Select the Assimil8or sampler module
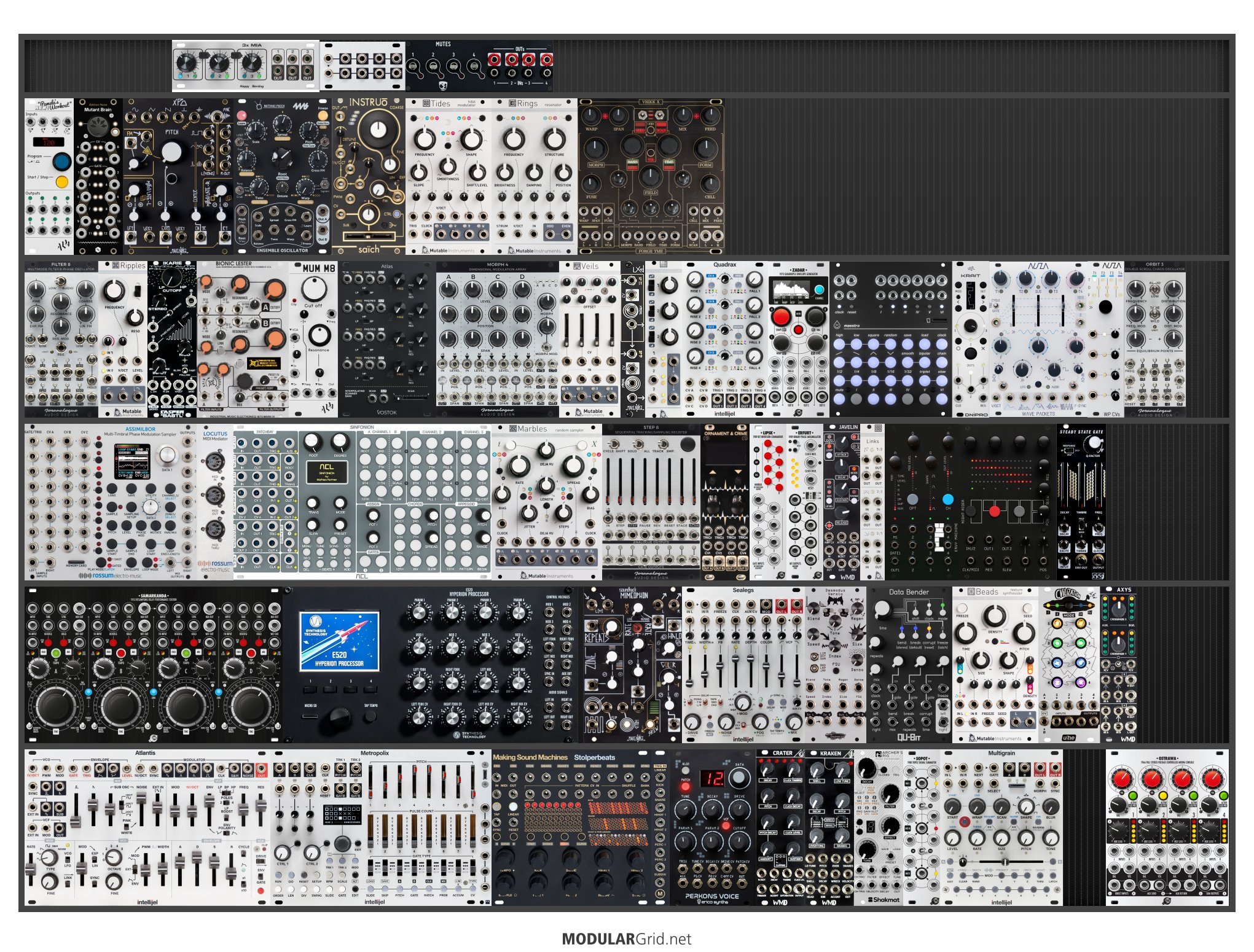The image size is (1254, 952). click(x=111, y=502)
